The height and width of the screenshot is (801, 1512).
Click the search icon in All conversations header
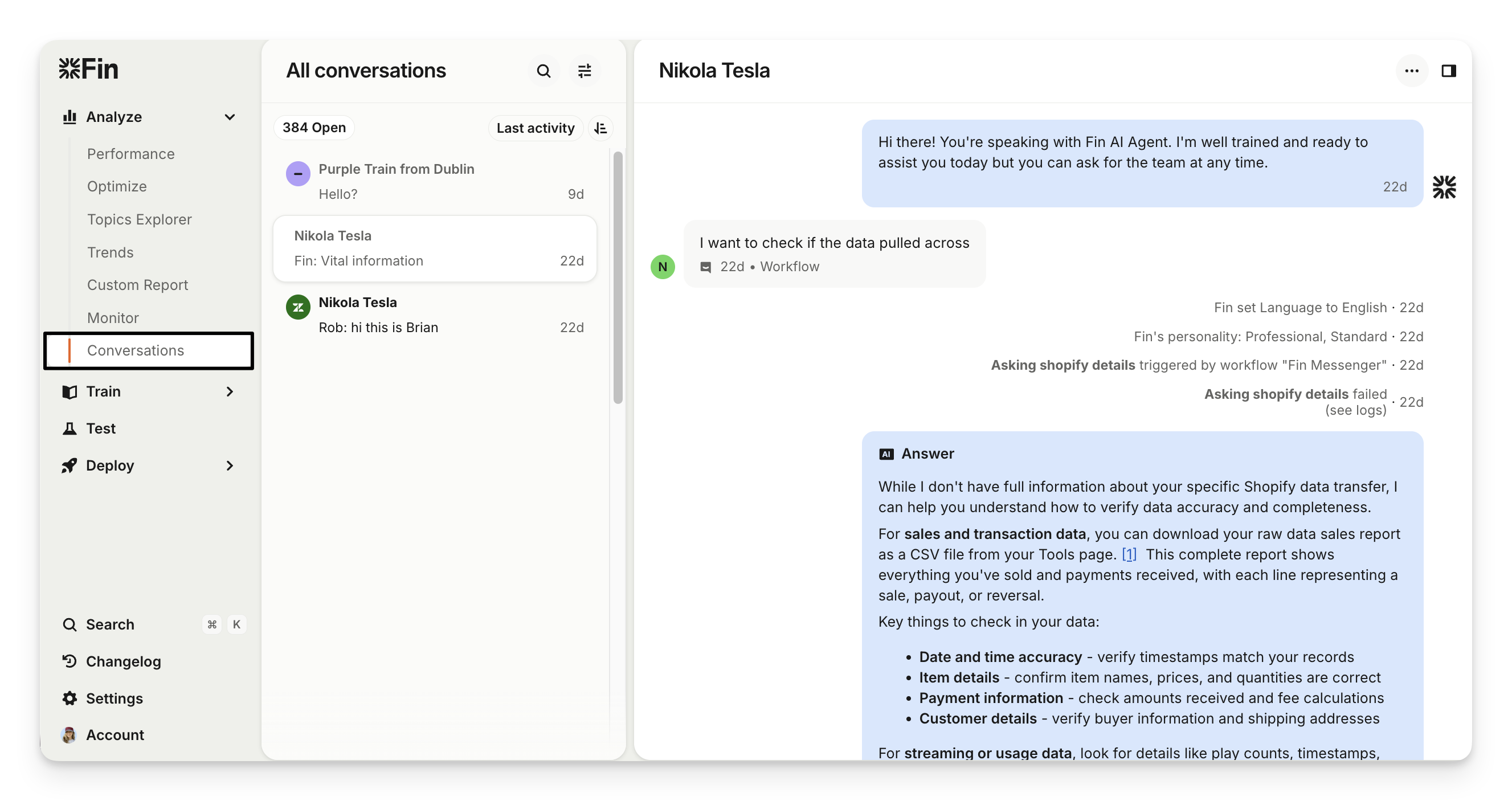click(x=543, y=71)
